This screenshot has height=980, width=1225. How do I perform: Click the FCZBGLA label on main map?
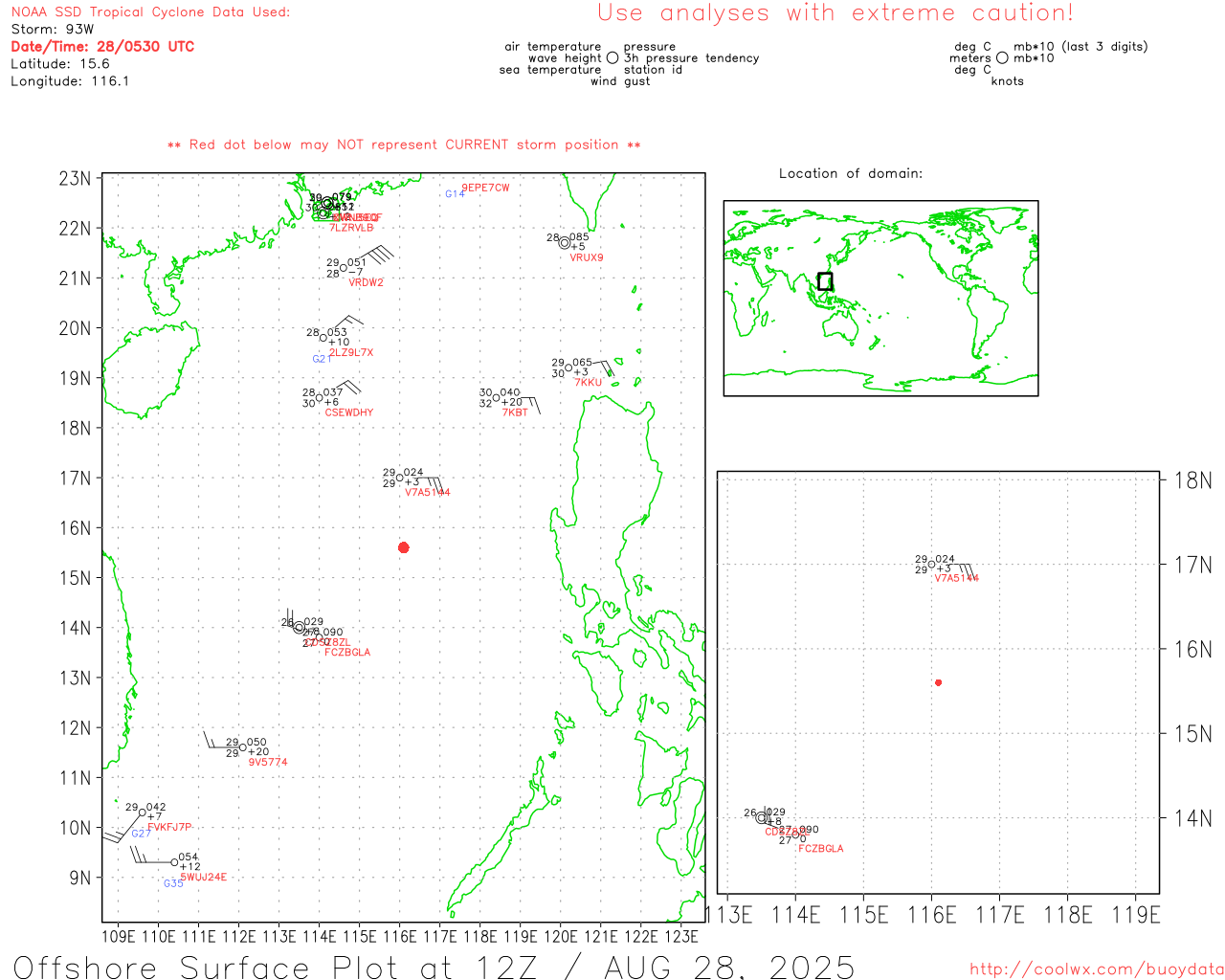[x=347, y=652]
